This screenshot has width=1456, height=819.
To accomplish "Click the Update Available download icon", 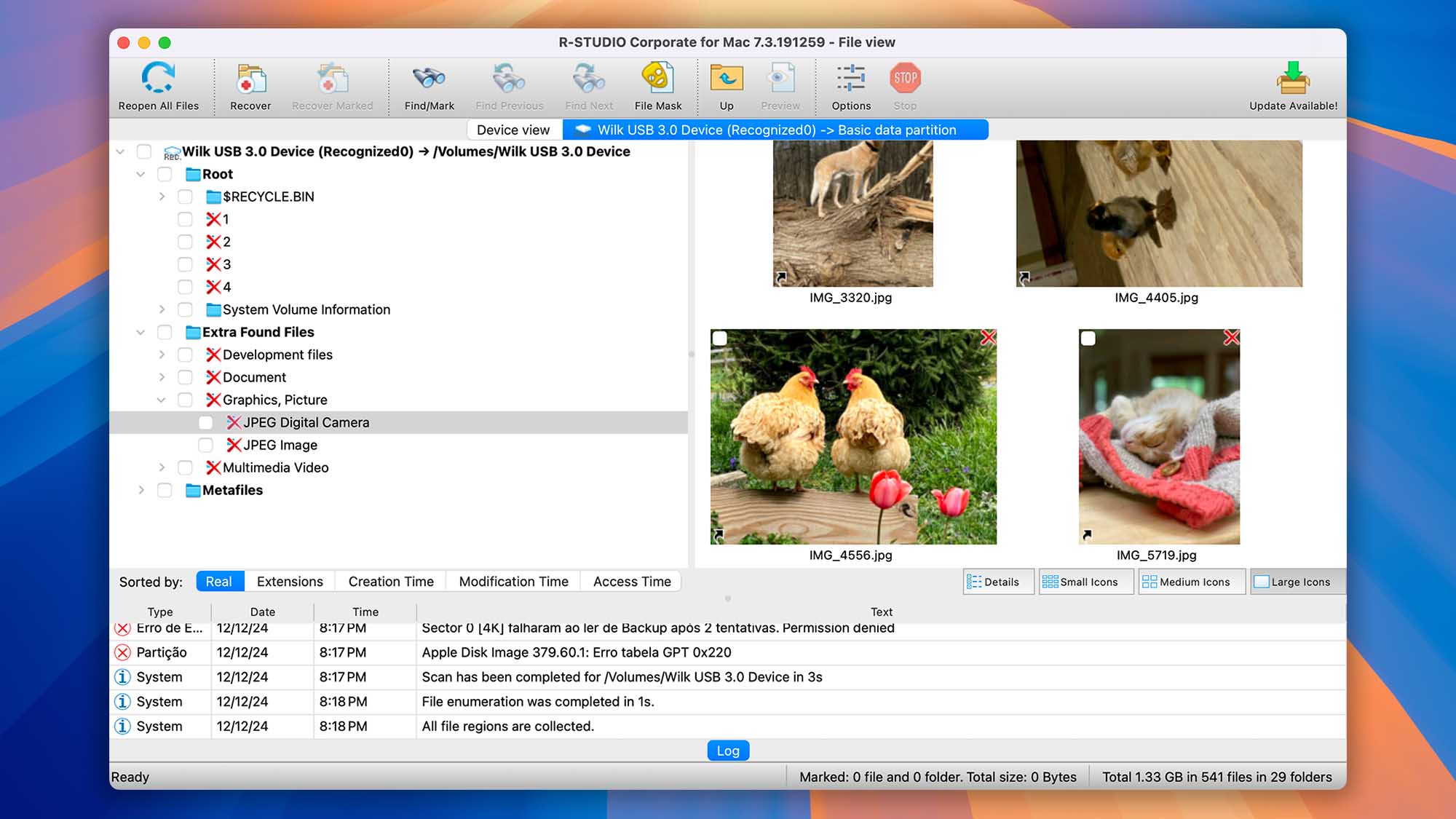I will pyautogui.click(x=1293, y=78).
